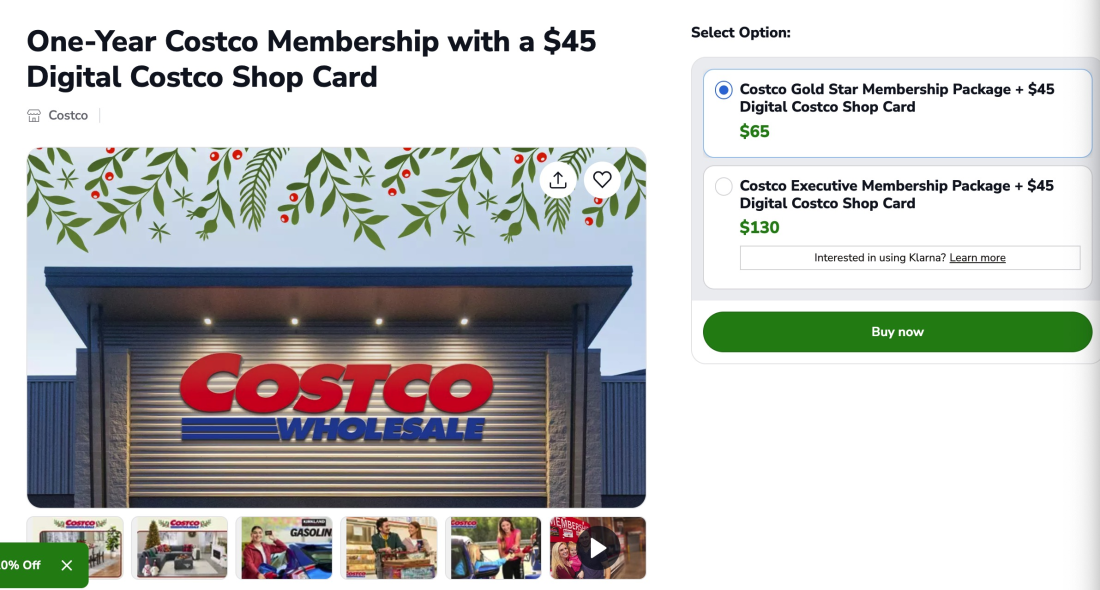Click the green discount offer badge text
The width and height of the screenshot is (1100, 590).
click(x=20, y=565)
